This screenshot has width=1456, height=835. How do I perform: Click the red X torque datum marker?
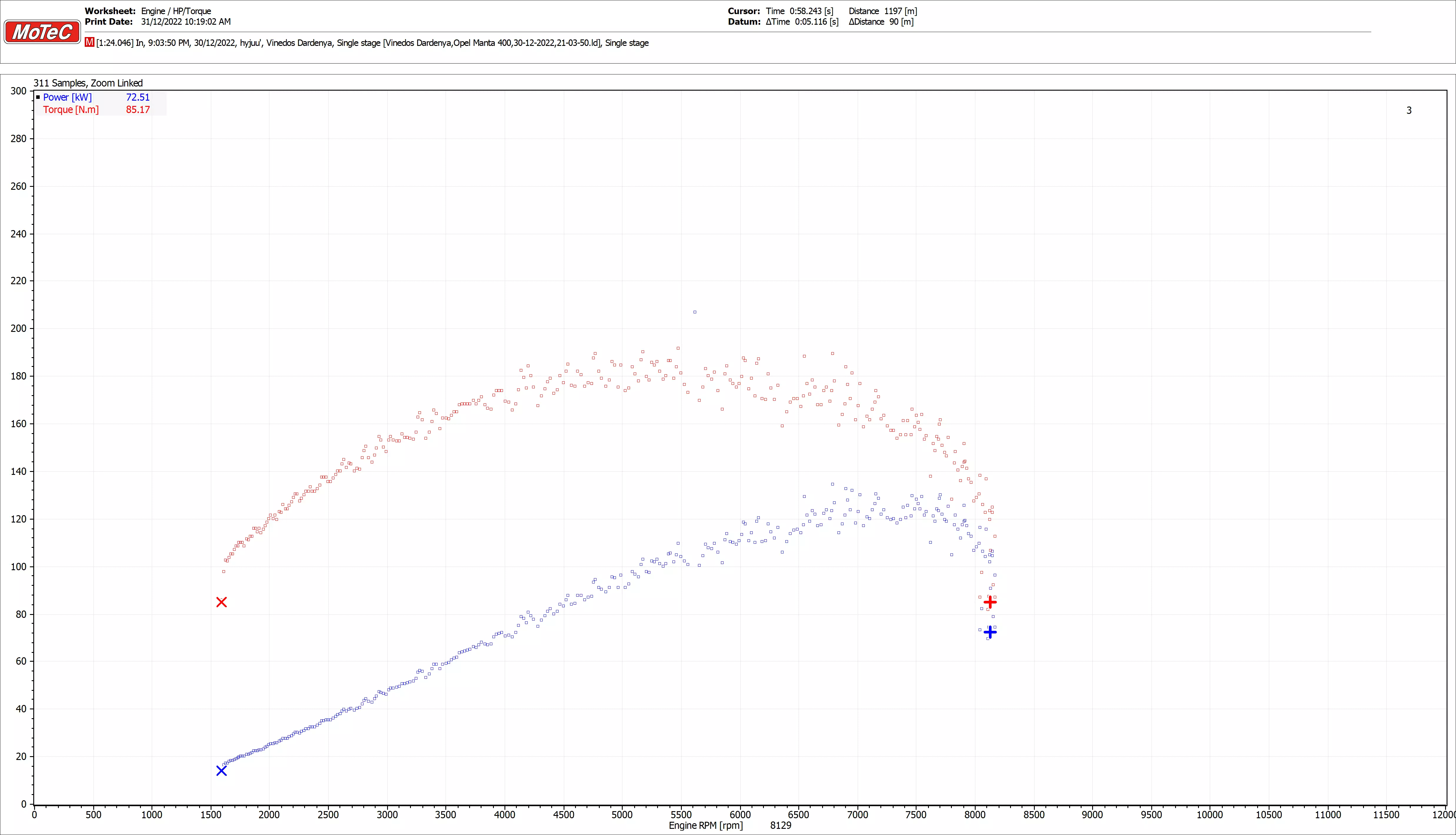tap(221, 602)
